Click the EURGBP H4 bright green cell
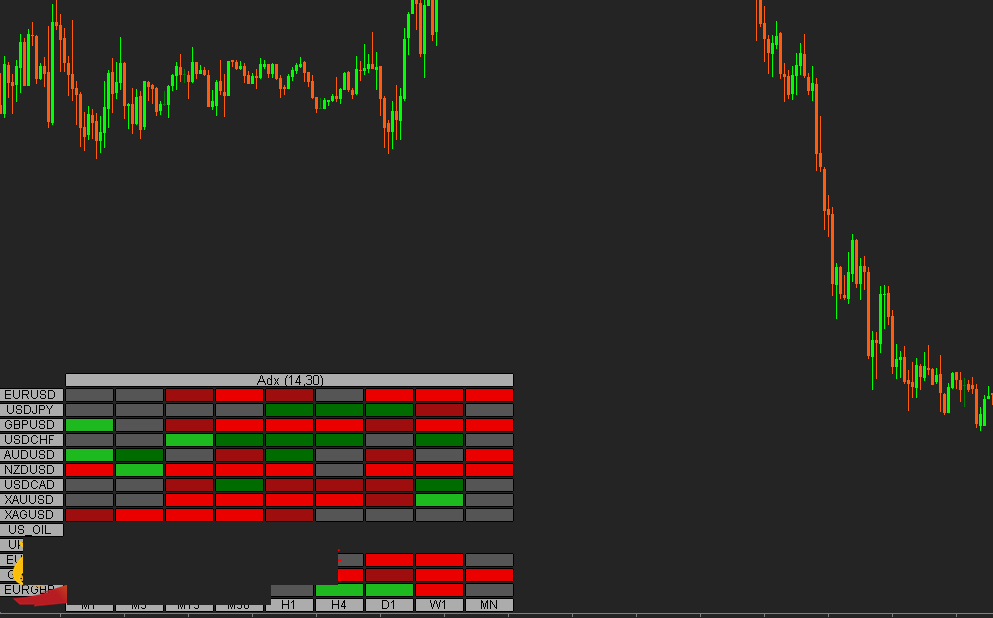Viewport: 993px width, 618px height. pyautogui.click(x=339, y=590)
